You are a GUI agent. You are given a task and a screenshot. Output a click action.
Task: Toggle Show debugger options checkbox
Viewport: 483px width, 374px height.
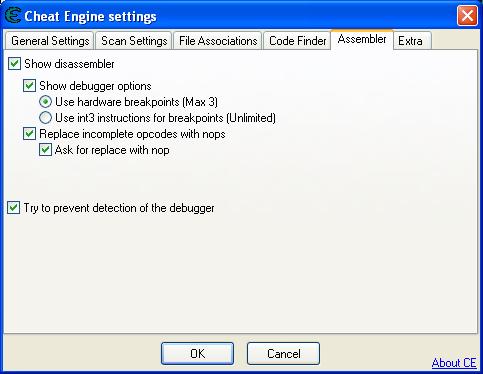click(x=29, y=86)
